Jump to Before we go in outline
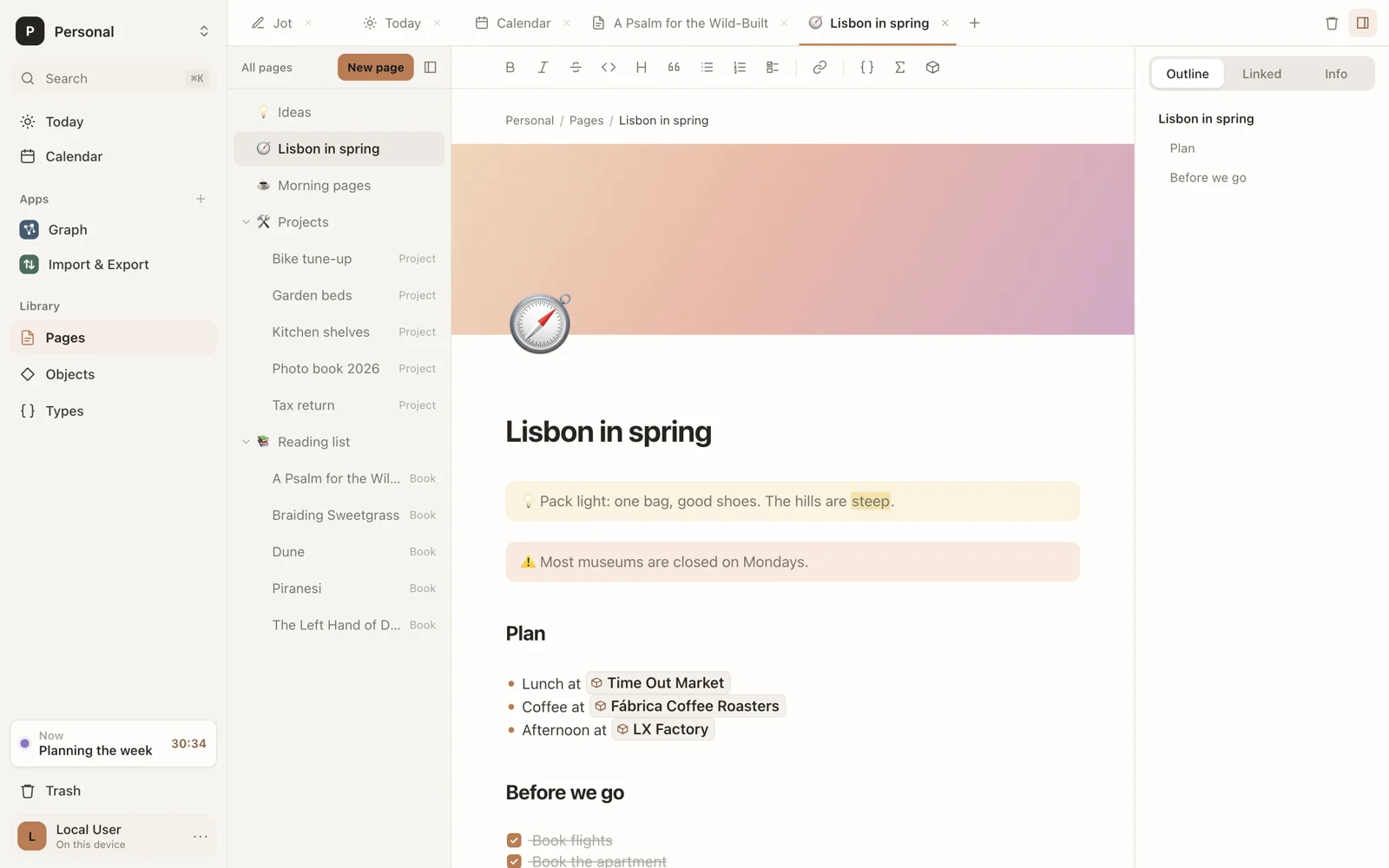 coord(1208,178)
